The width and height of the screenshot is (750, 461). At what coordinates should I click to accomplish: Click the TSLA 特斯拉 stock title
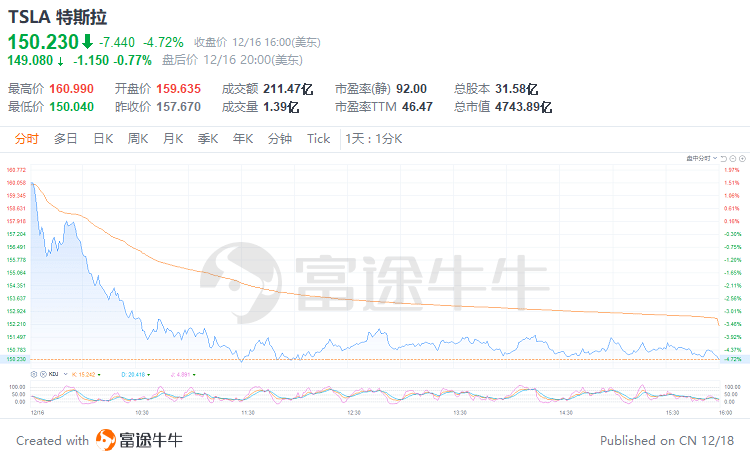[x=57, y=17]
